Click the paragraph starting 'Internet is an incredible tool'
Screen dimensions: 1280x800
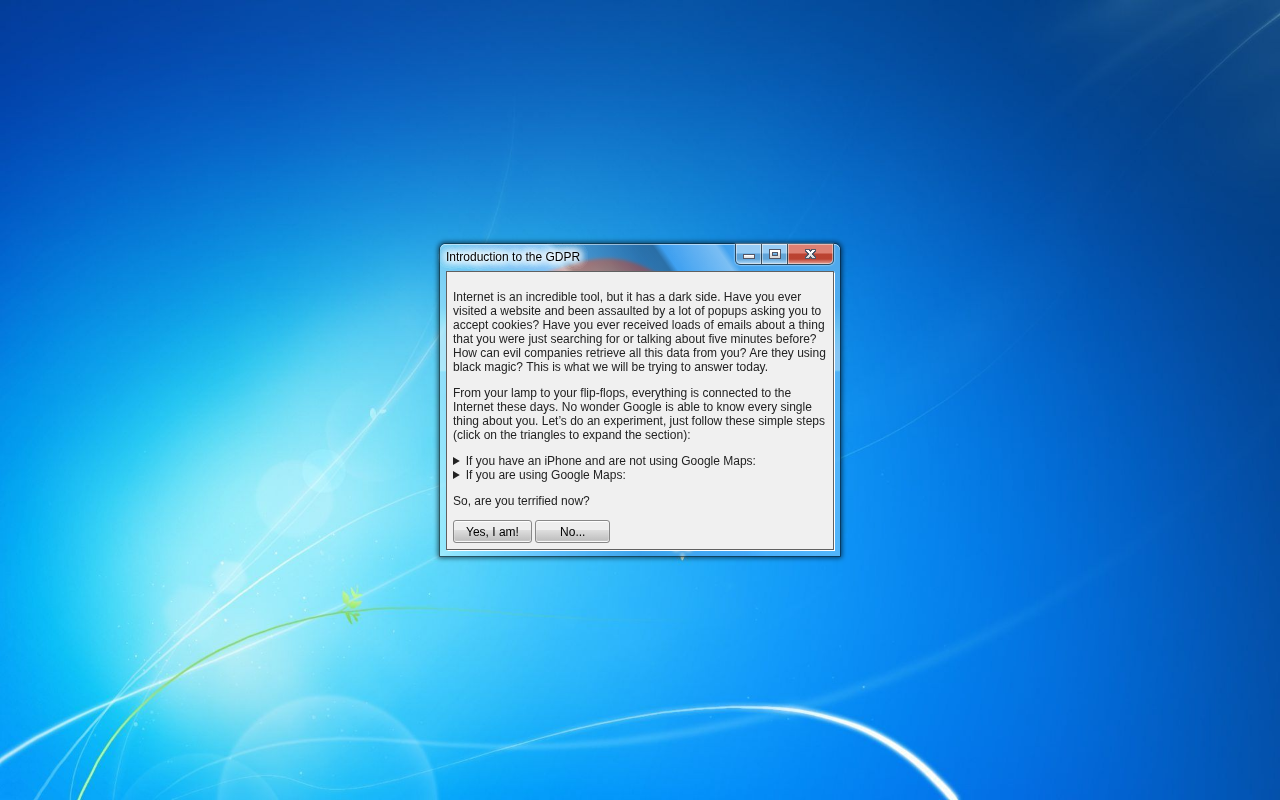coord(640,332)
